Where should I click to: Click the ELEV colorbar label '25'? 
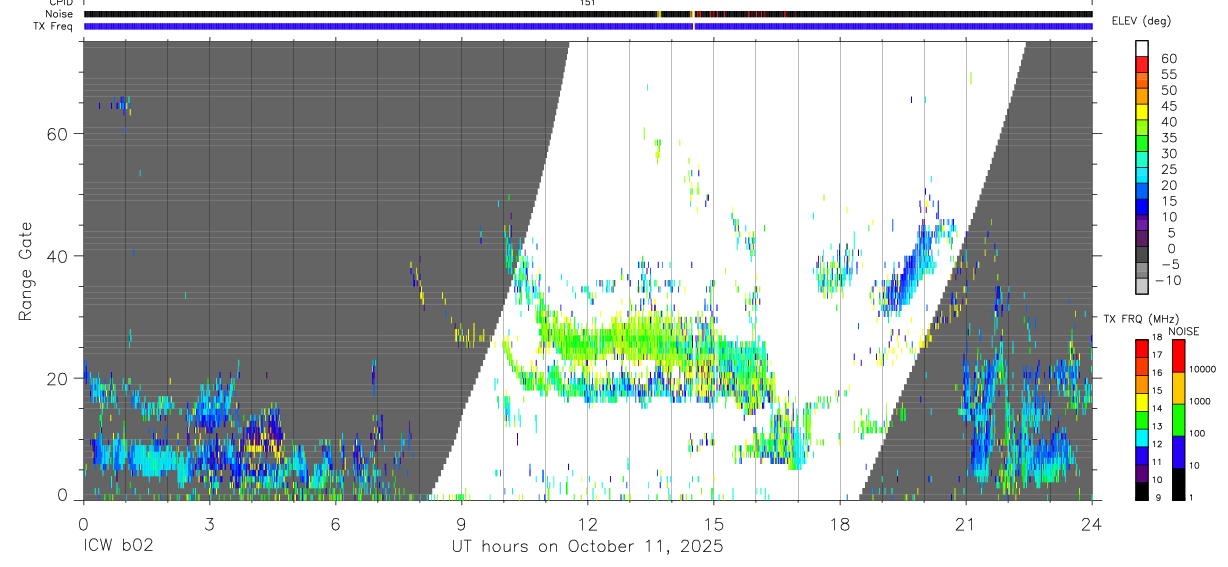click(1169, 169)
